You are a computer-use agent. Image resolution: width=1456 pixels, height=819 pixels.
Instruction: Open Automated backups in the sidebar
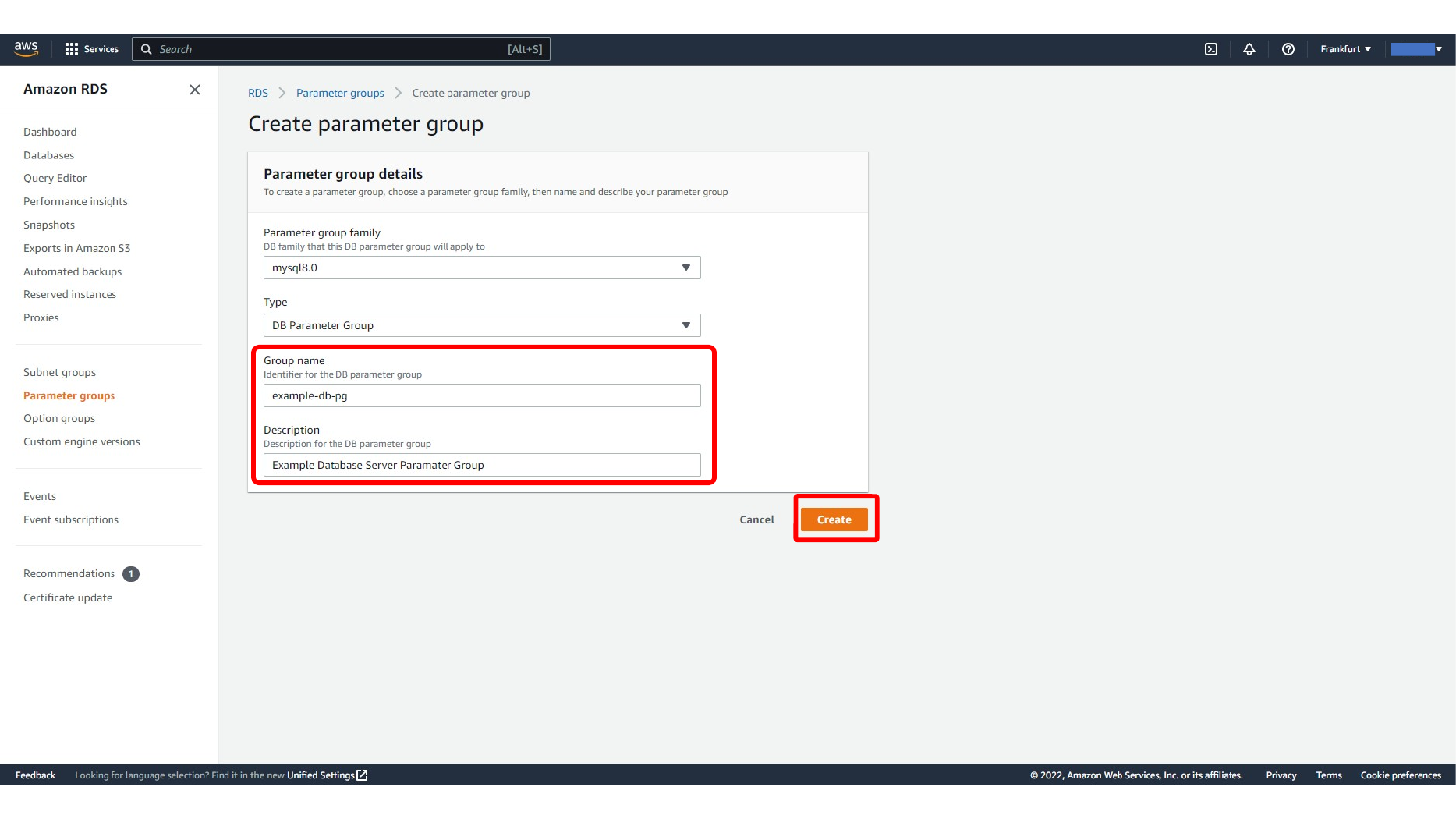(73, 271)
